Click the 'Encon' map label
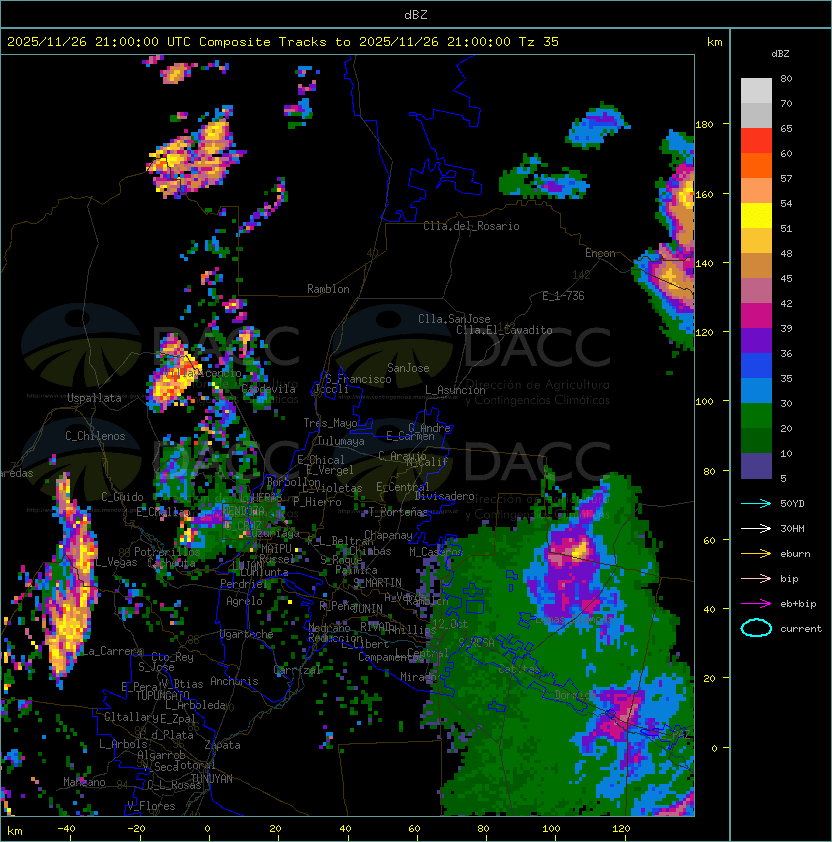 [x=600, y=253]
